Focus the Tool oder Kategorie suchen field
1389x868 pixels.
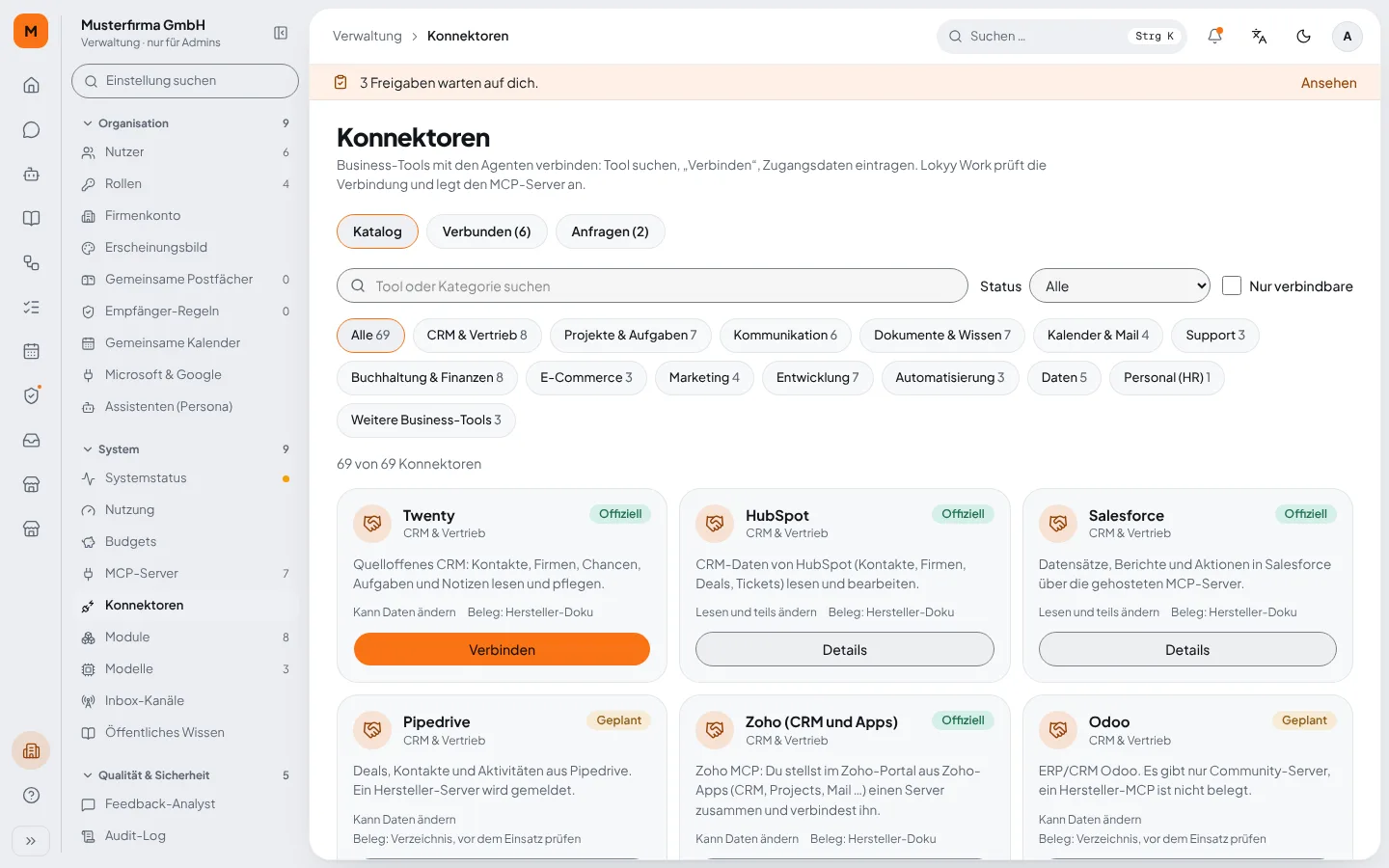(652, 285)
